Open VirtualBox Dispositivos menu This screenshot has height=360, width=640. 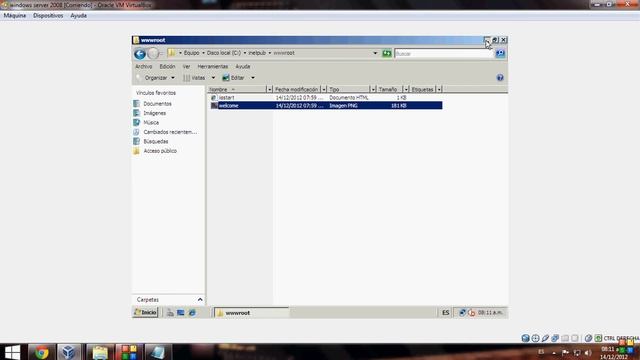click(48, 16)
